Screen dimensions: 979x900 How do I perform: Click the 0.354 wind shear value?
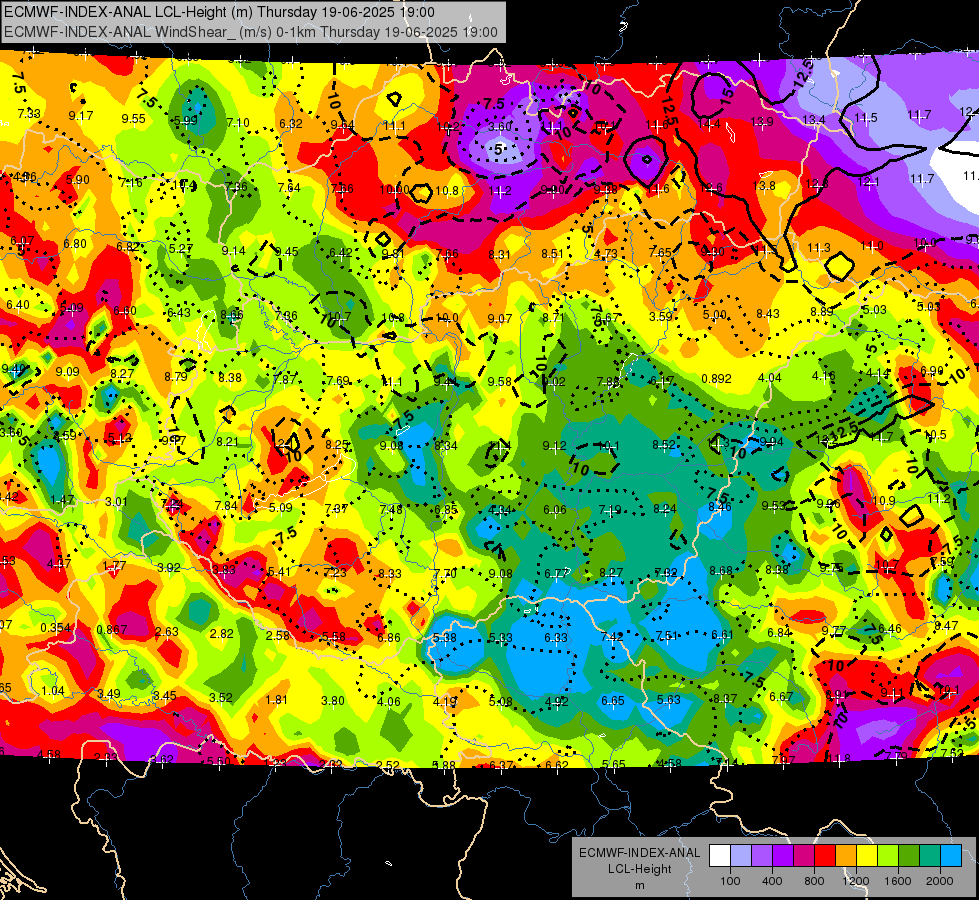[x=56, y=628]
